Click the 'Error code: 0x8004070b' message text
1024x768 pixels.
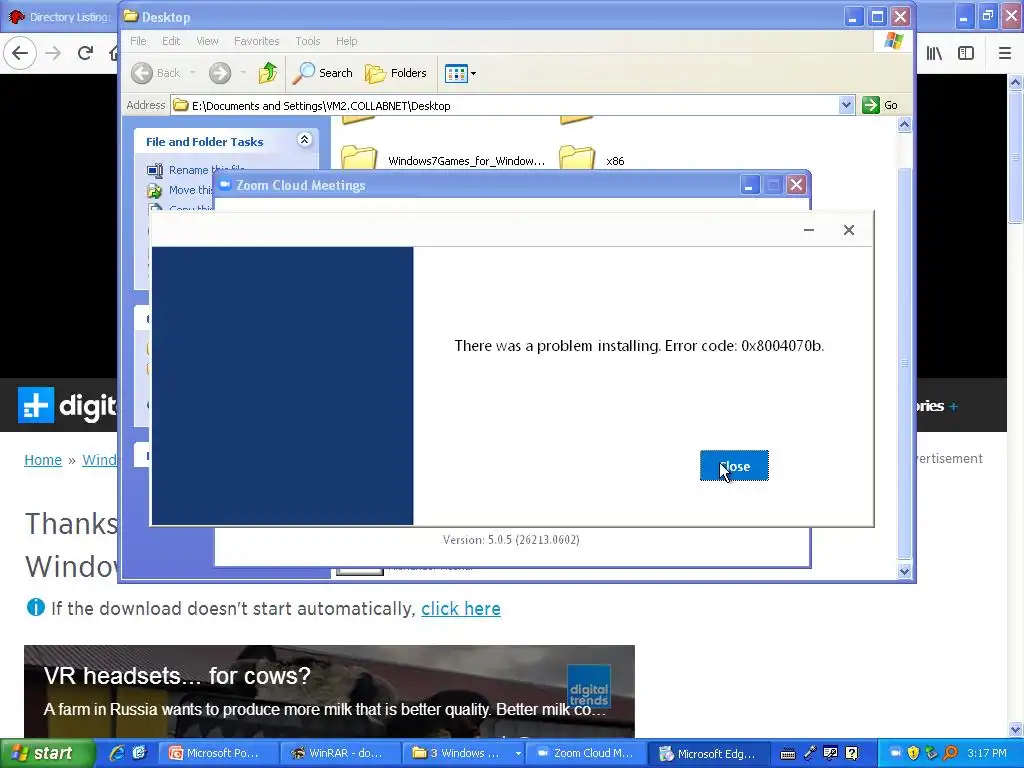(744, 345)
